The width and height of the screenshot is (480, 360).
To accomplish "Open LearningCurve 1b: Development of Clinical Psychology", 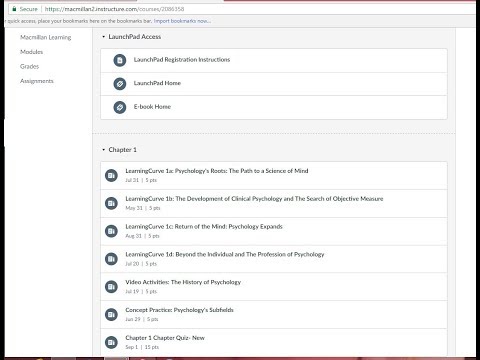I will tap(254, 199).
